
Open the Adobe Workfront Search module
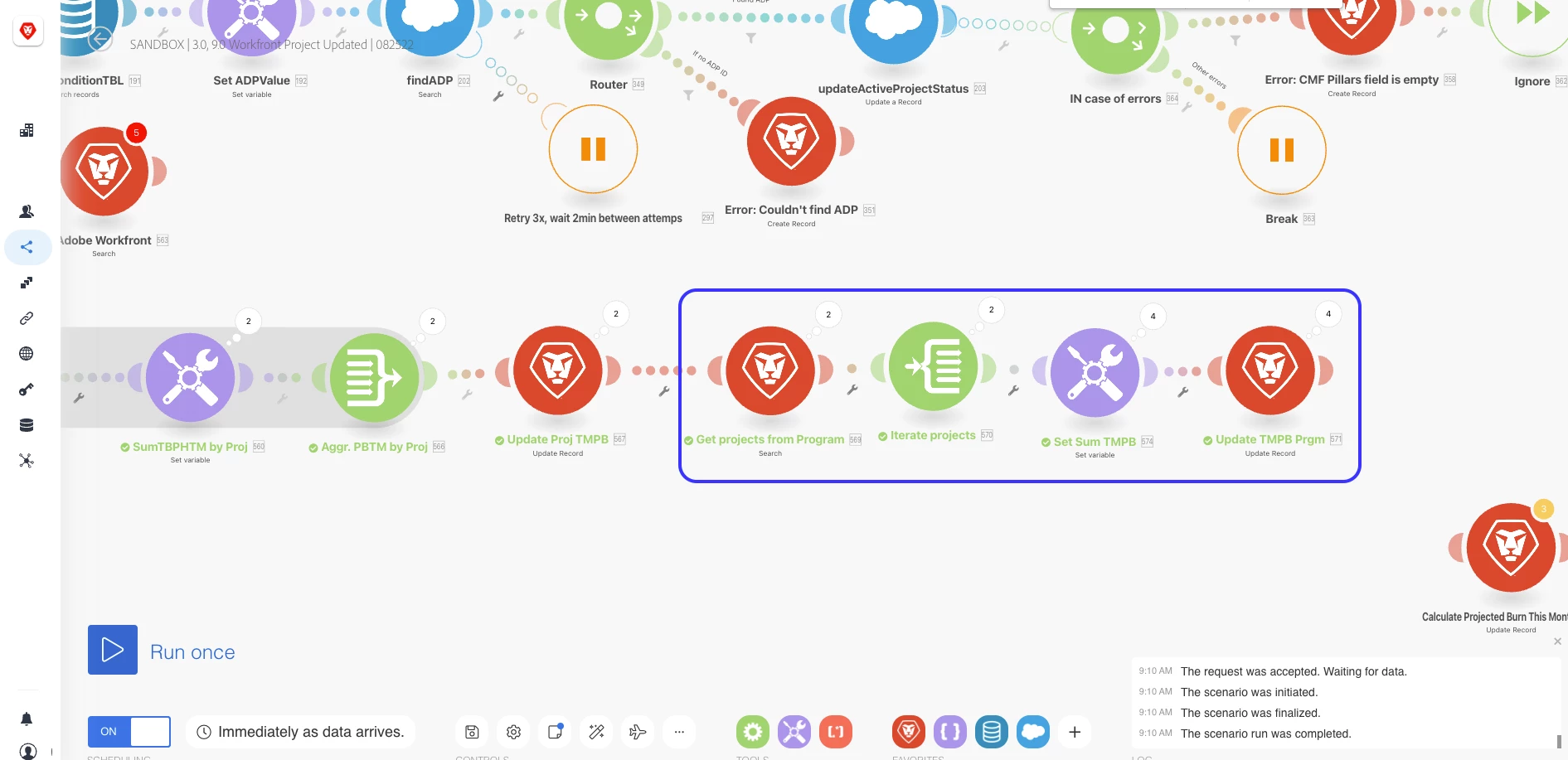click(104, 172)
